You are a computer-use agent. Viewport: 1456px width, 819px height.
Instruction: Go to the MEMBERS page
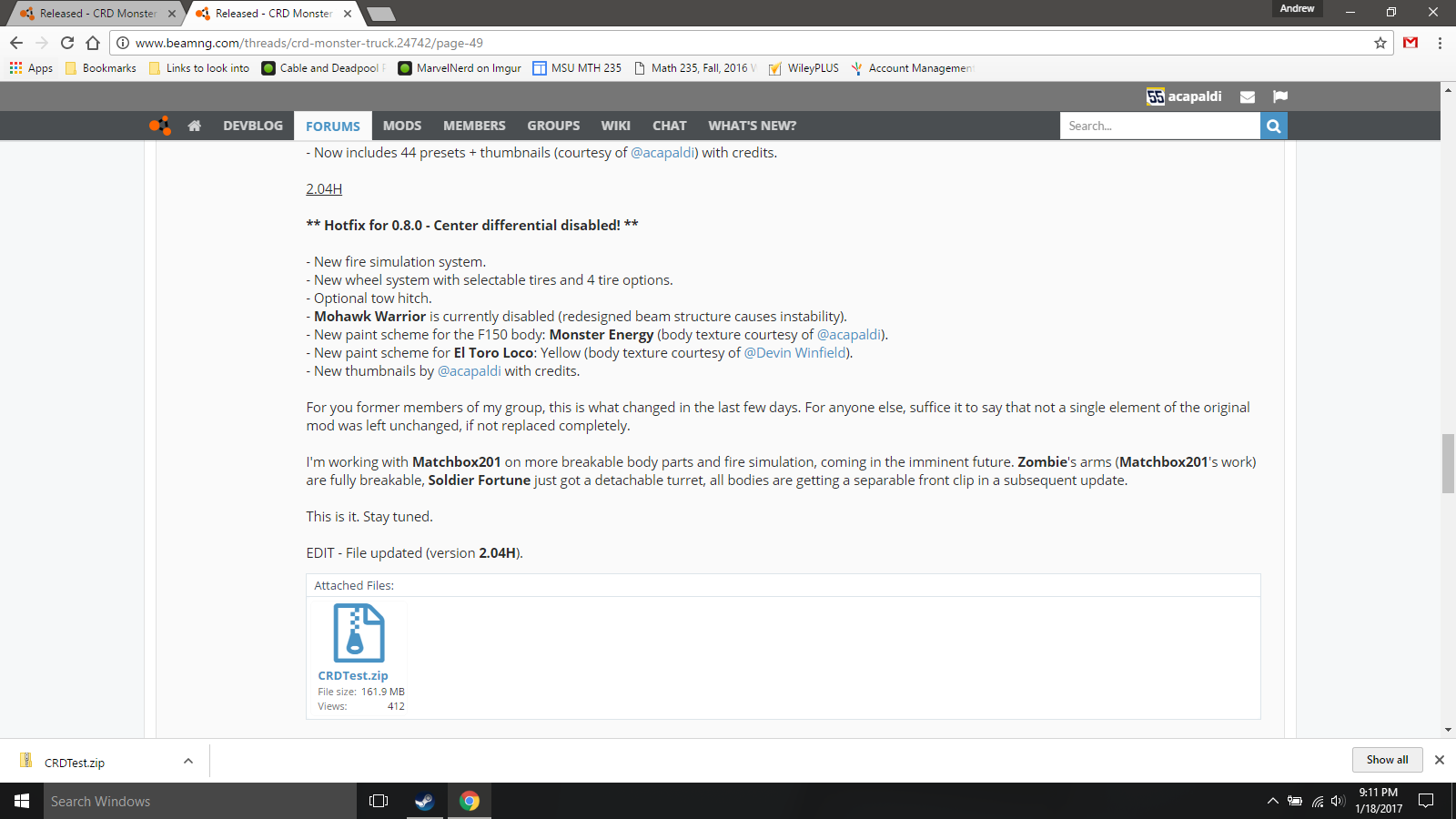click(x=474, y=126)
